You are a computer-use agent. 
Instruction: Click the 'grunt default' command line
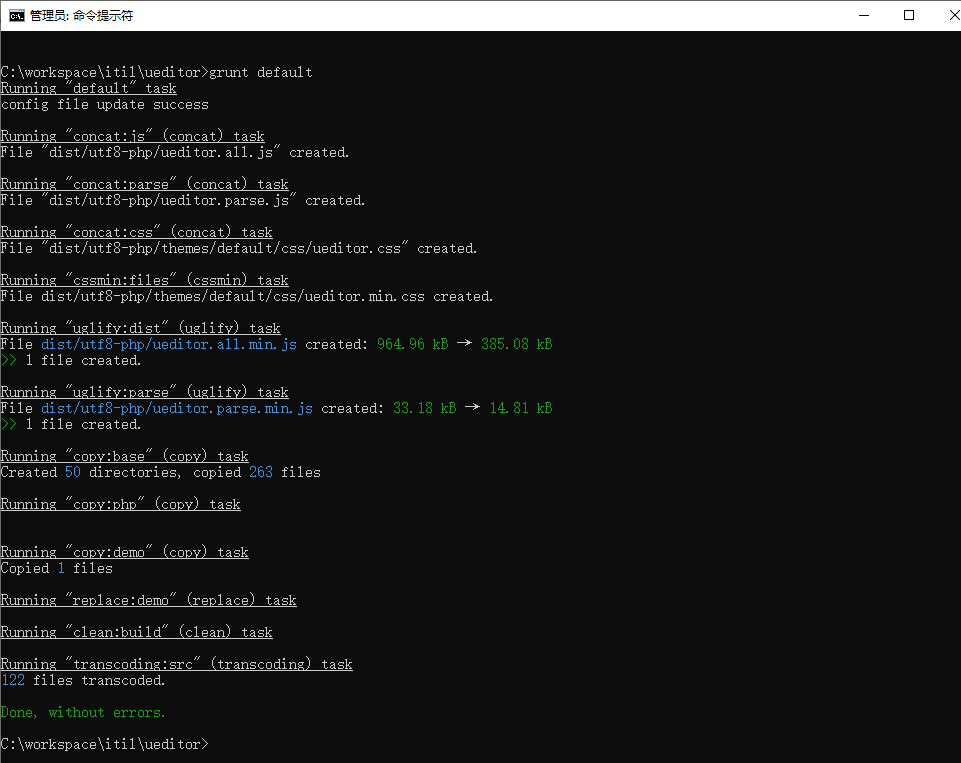pyautogui.click(x=157, y=72)
